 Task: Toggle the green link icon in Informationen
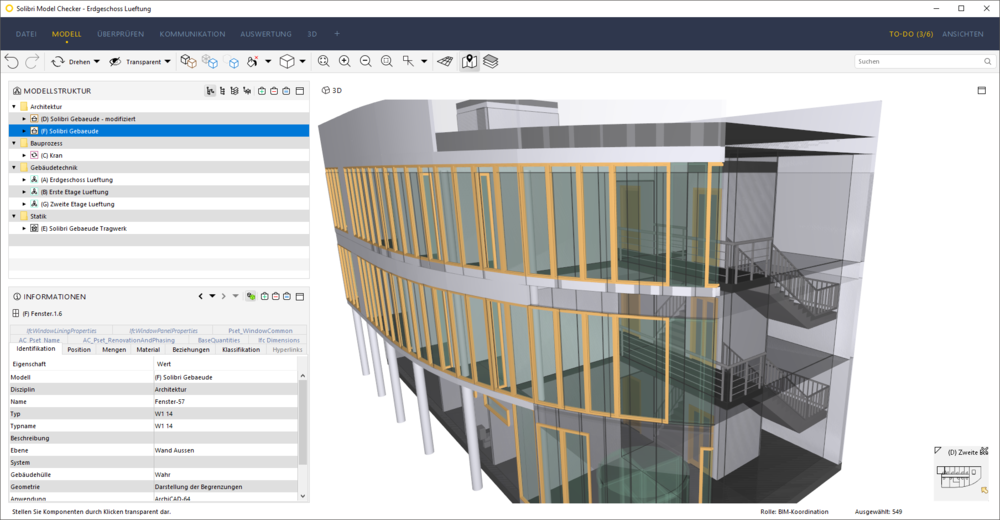[250, 297]
